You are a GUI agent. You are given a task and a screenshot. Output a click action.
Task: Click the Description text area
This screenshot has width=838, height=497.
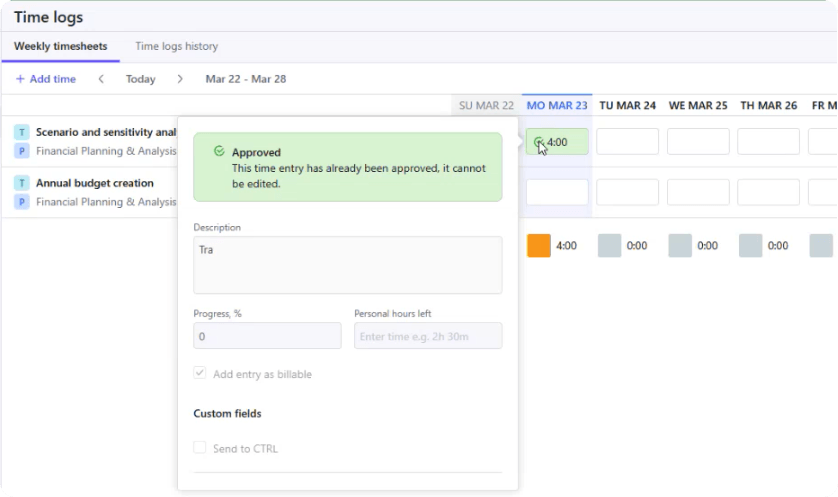(347, 265)
